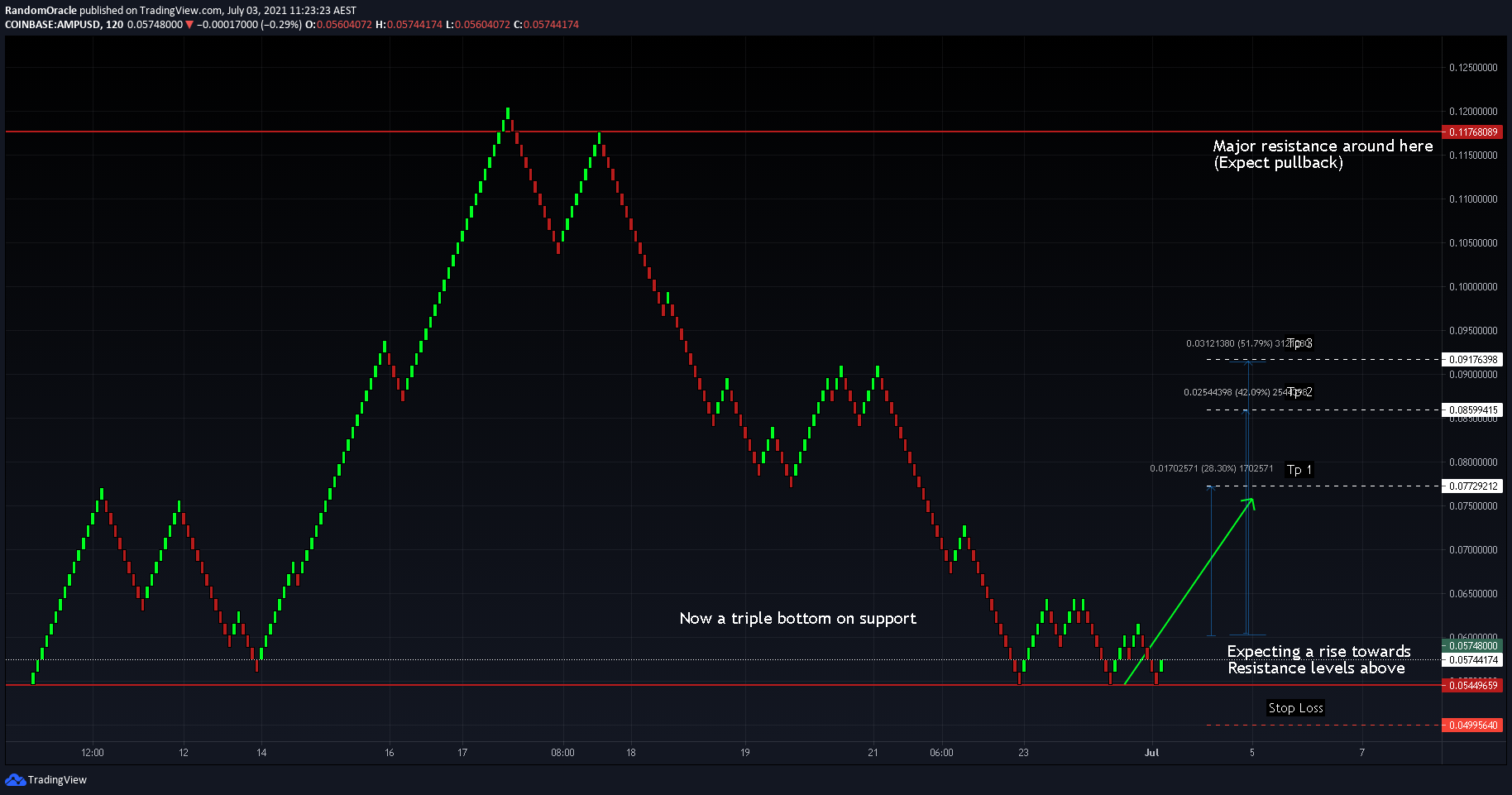Select the 0.08599415 Tp 2 price label
Viewport: 1512px width, 795px height.
1472,409
